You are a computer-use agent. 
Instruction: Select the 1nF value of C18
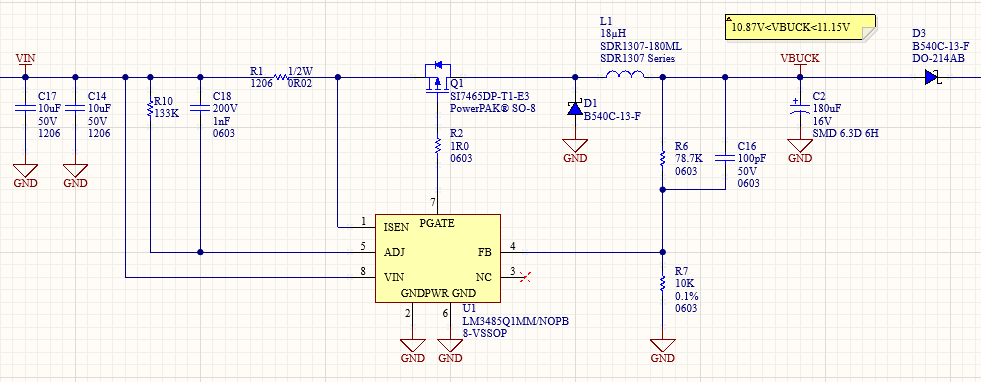coord(221,121)
